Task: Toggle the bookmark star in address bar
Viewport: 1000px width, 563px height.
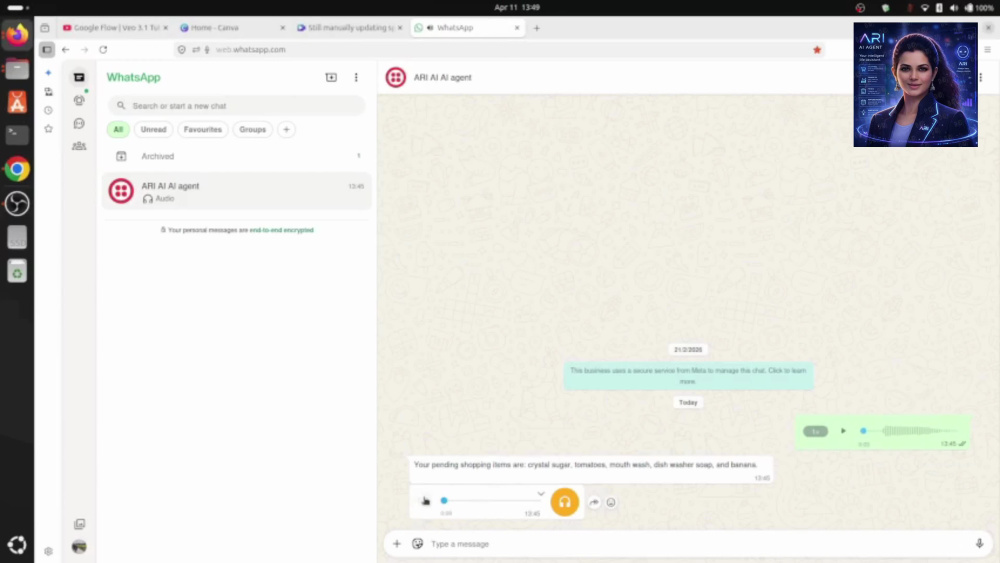Action: (x=817, y=50)
